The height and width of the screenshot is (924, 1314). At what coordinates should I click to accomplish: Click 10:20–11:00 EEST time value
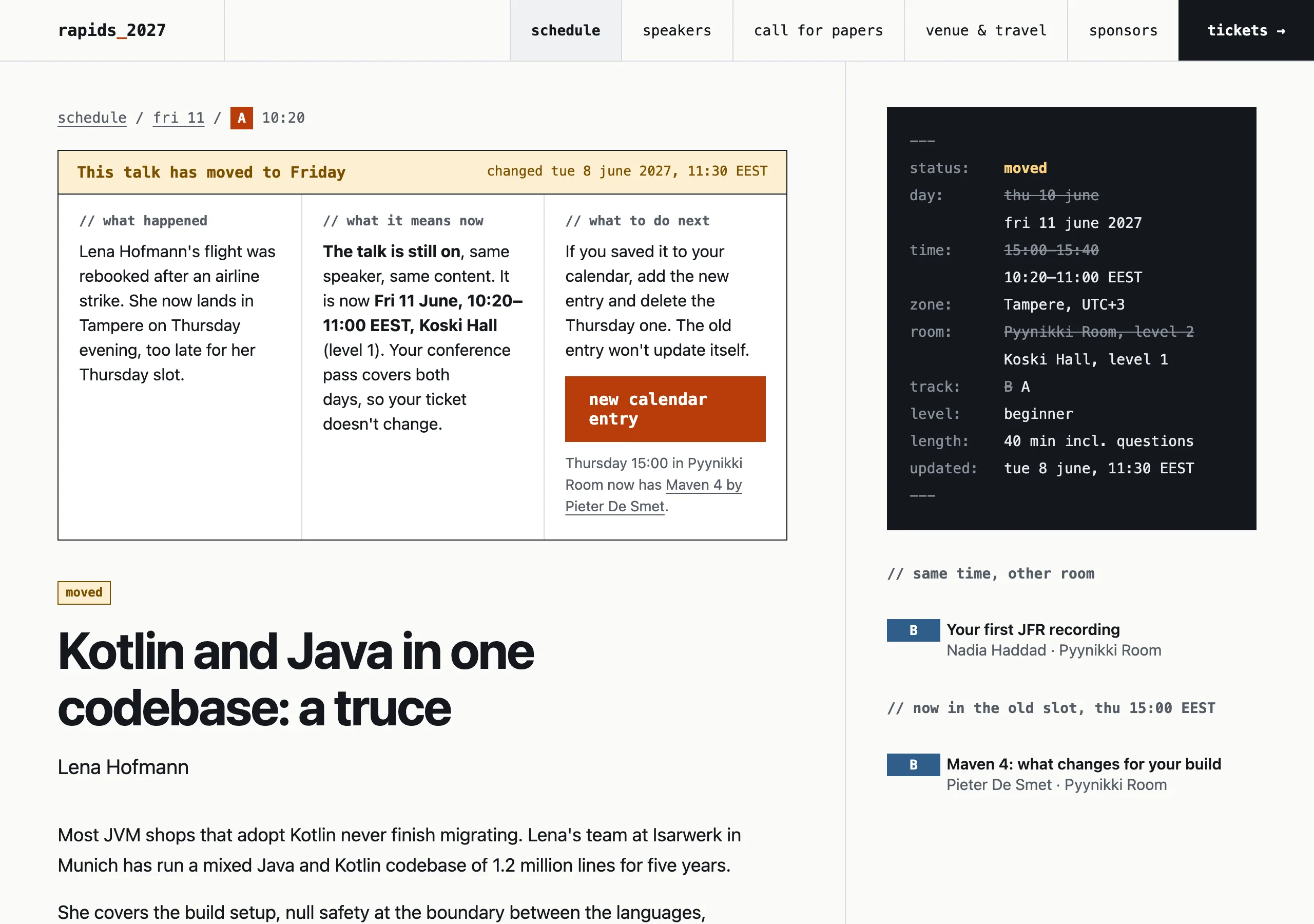coord(1072,277)
